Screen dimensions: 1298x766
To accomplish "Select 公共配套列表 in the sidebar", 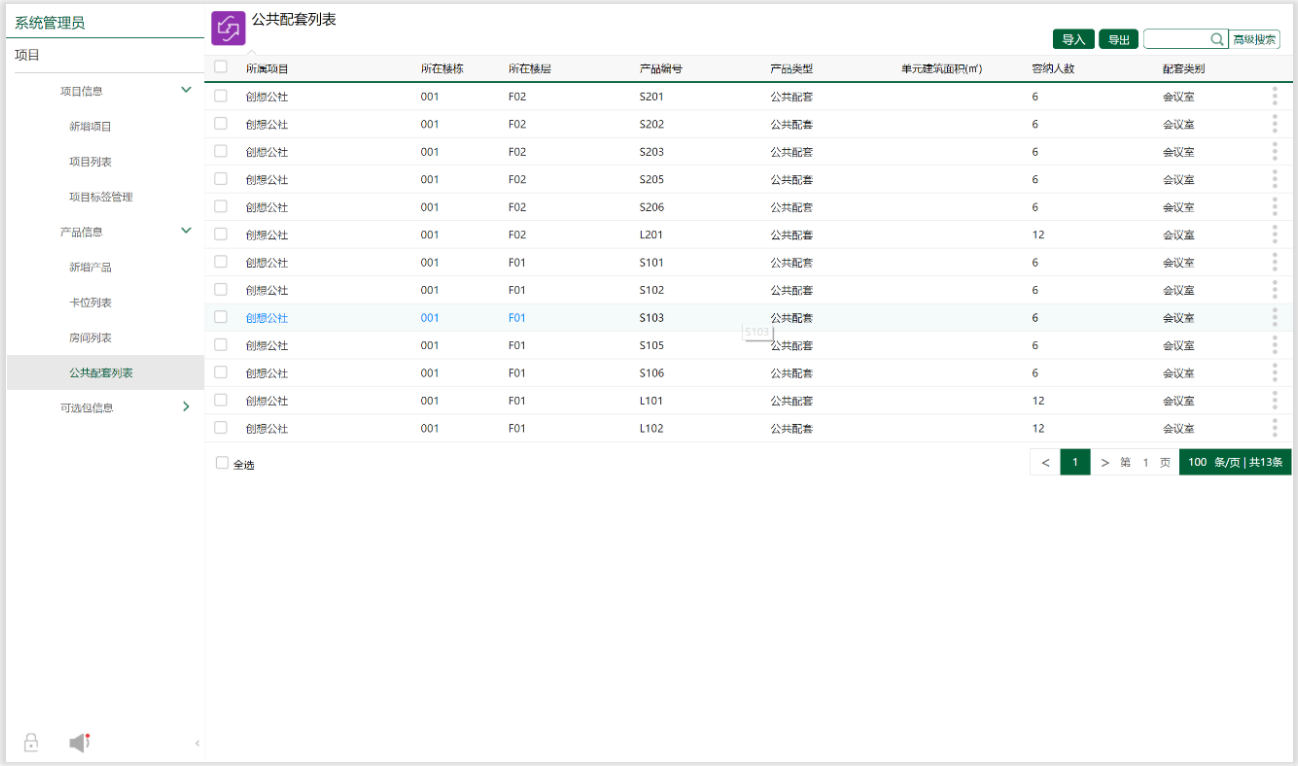I will tap(105, 372).
